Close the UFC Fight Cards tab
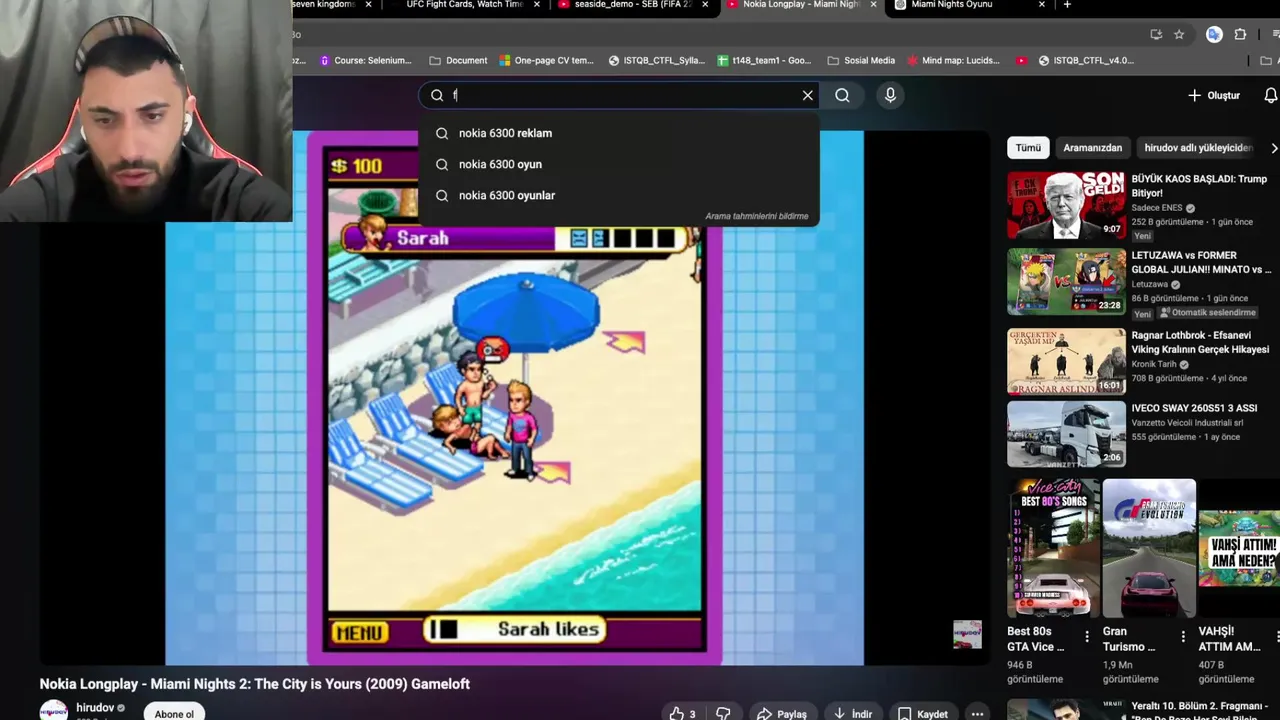The image size is (1280, 720). (538, 5)
